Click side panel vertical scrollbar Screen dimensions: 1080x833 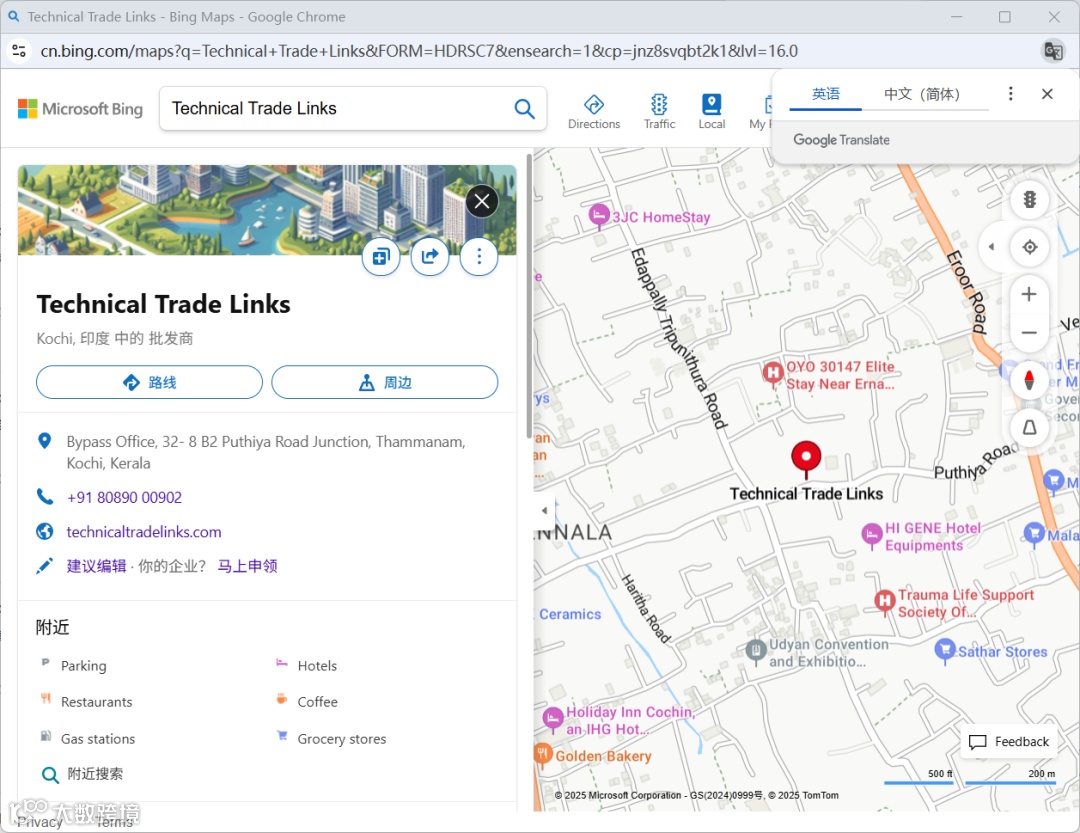(528, 296)
